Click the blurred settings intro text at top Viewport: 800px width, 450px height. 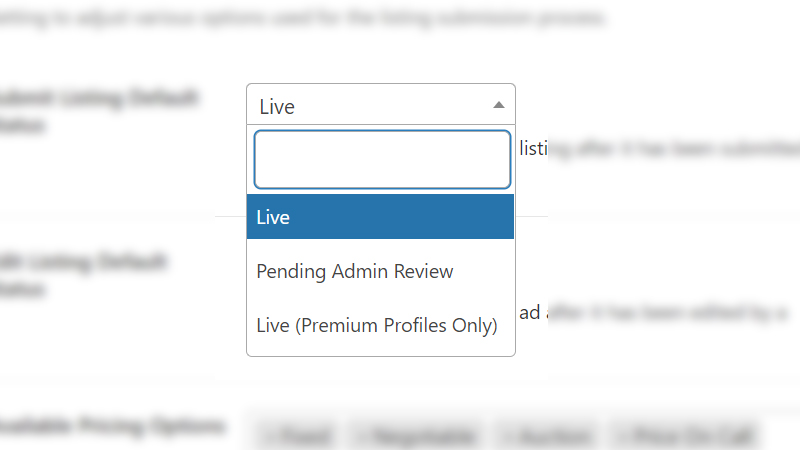(x=300, y=19)
